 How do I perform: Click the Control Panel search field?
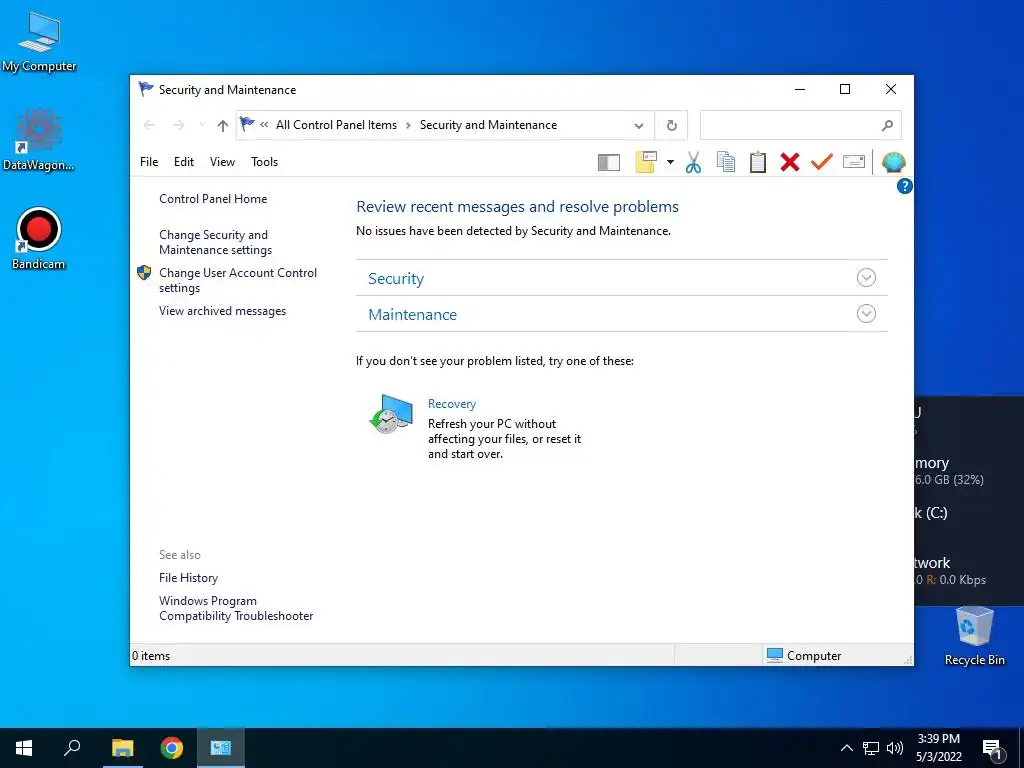coord(801,125)
